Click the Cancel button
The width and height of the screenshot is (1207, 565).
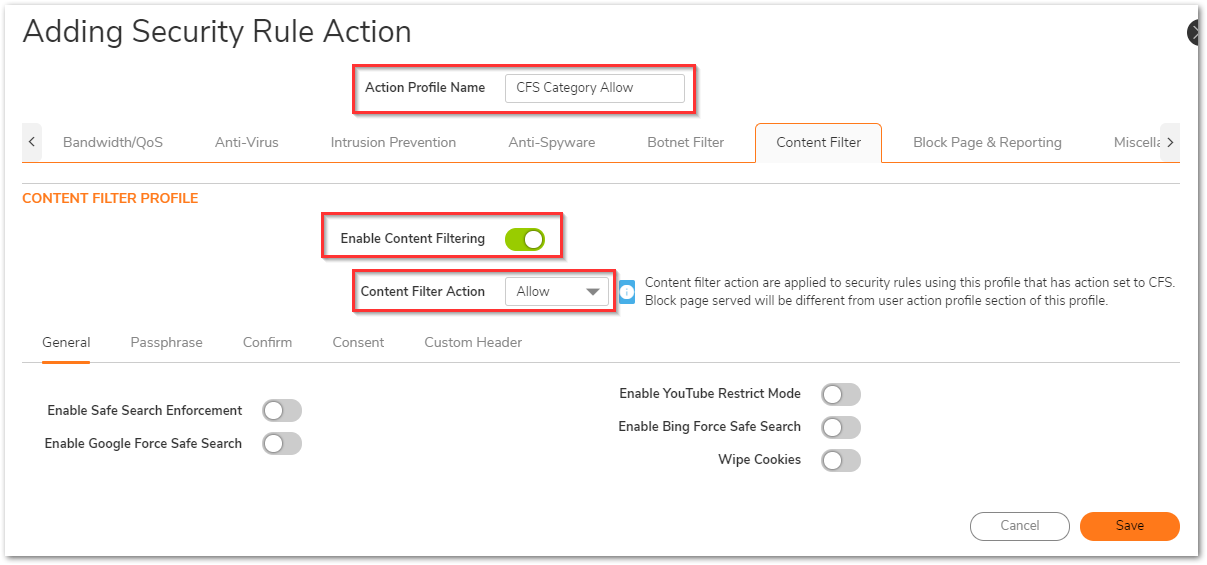1020,526
